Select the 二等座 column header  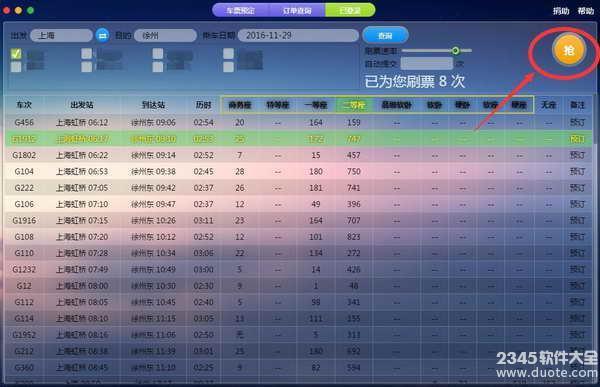click(x=354, y=105)
